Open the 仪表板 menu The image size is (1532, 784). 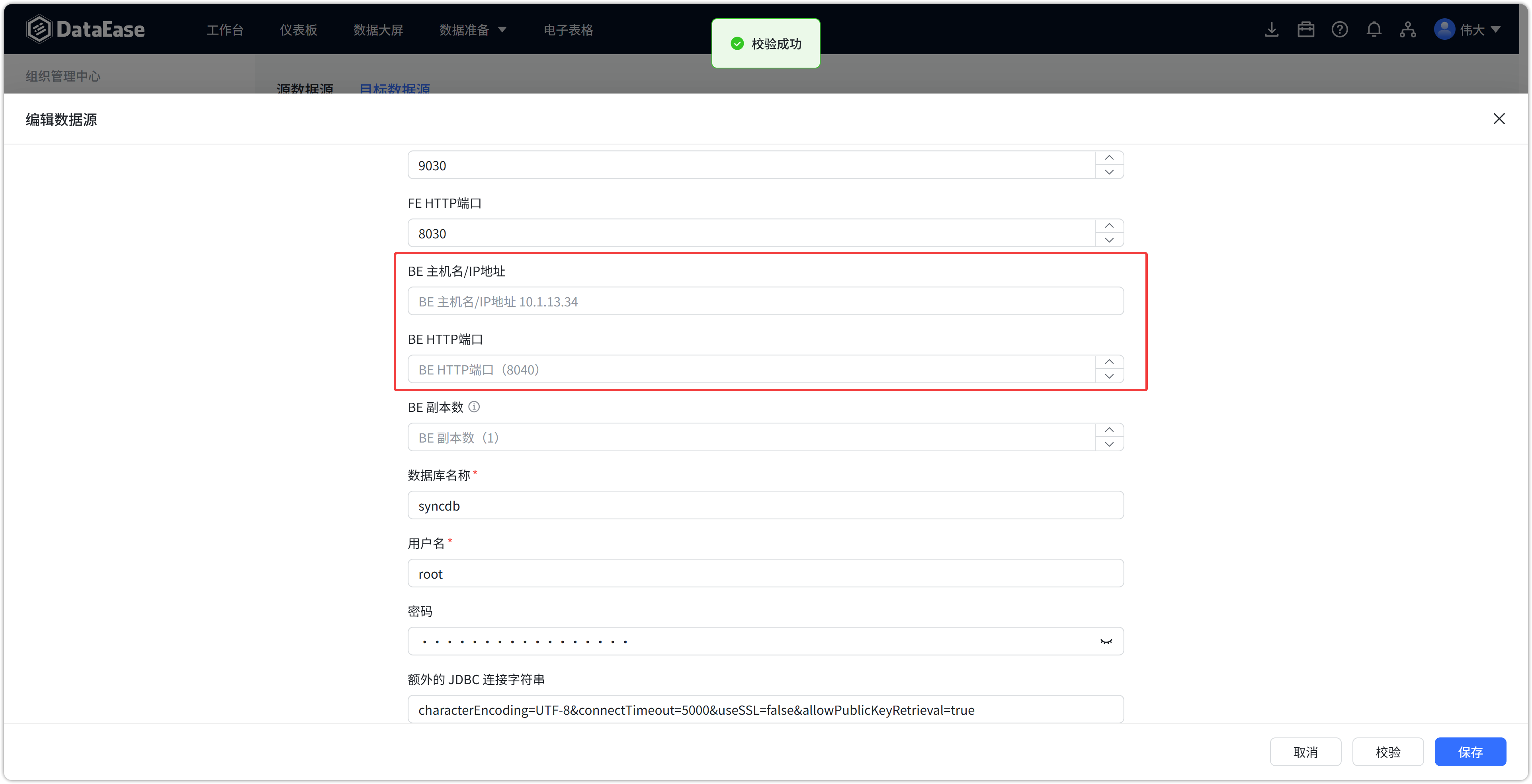[x=298, y=30]
